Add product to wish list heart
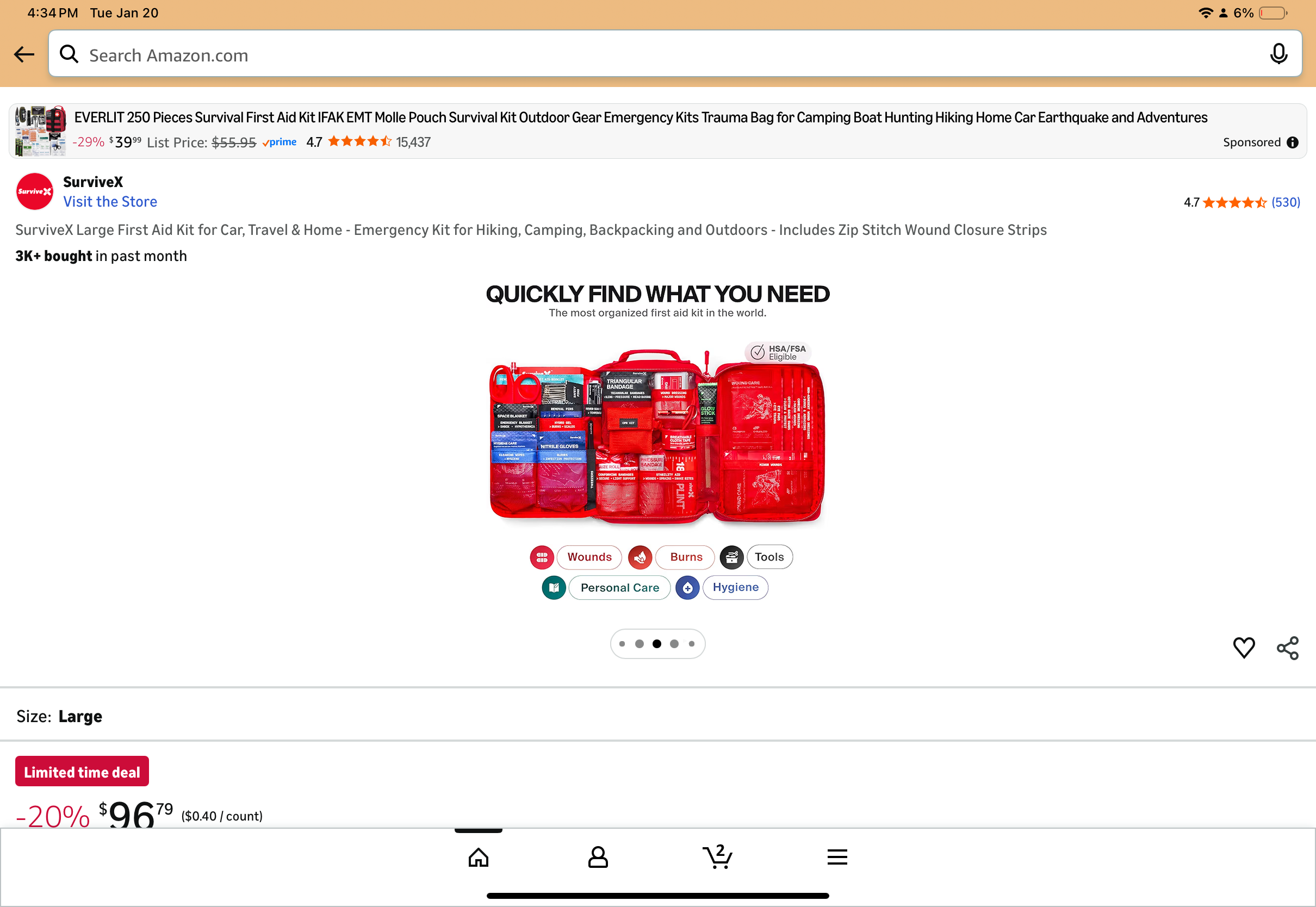Viewport: 1316px width, 907px height. pos(1244,648)
